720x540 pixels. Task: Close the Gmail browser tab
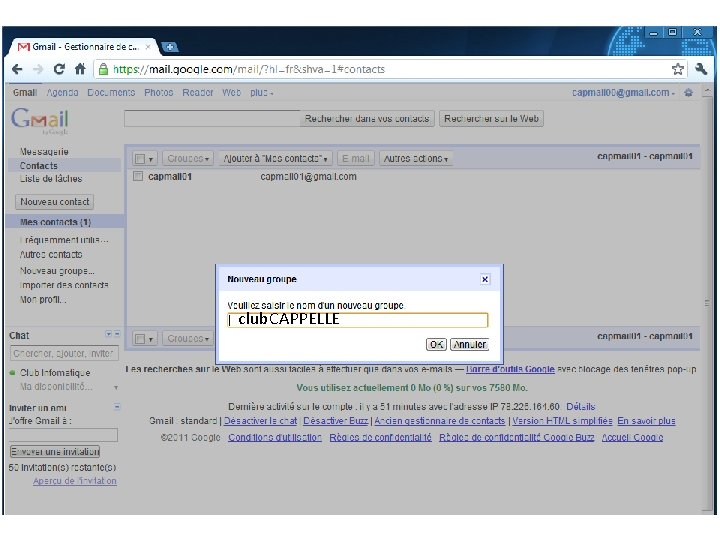coord(148,46)
